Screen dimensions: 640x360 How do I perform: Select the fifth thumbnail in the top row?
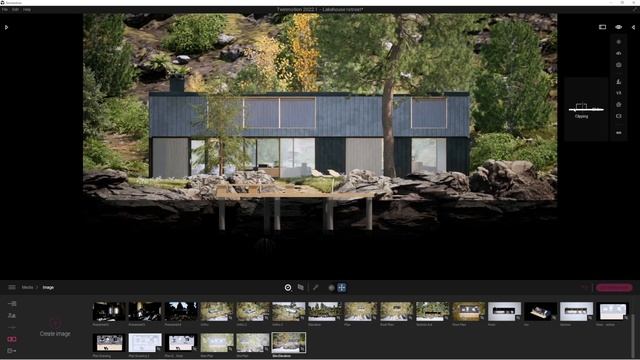click(253, 311)
